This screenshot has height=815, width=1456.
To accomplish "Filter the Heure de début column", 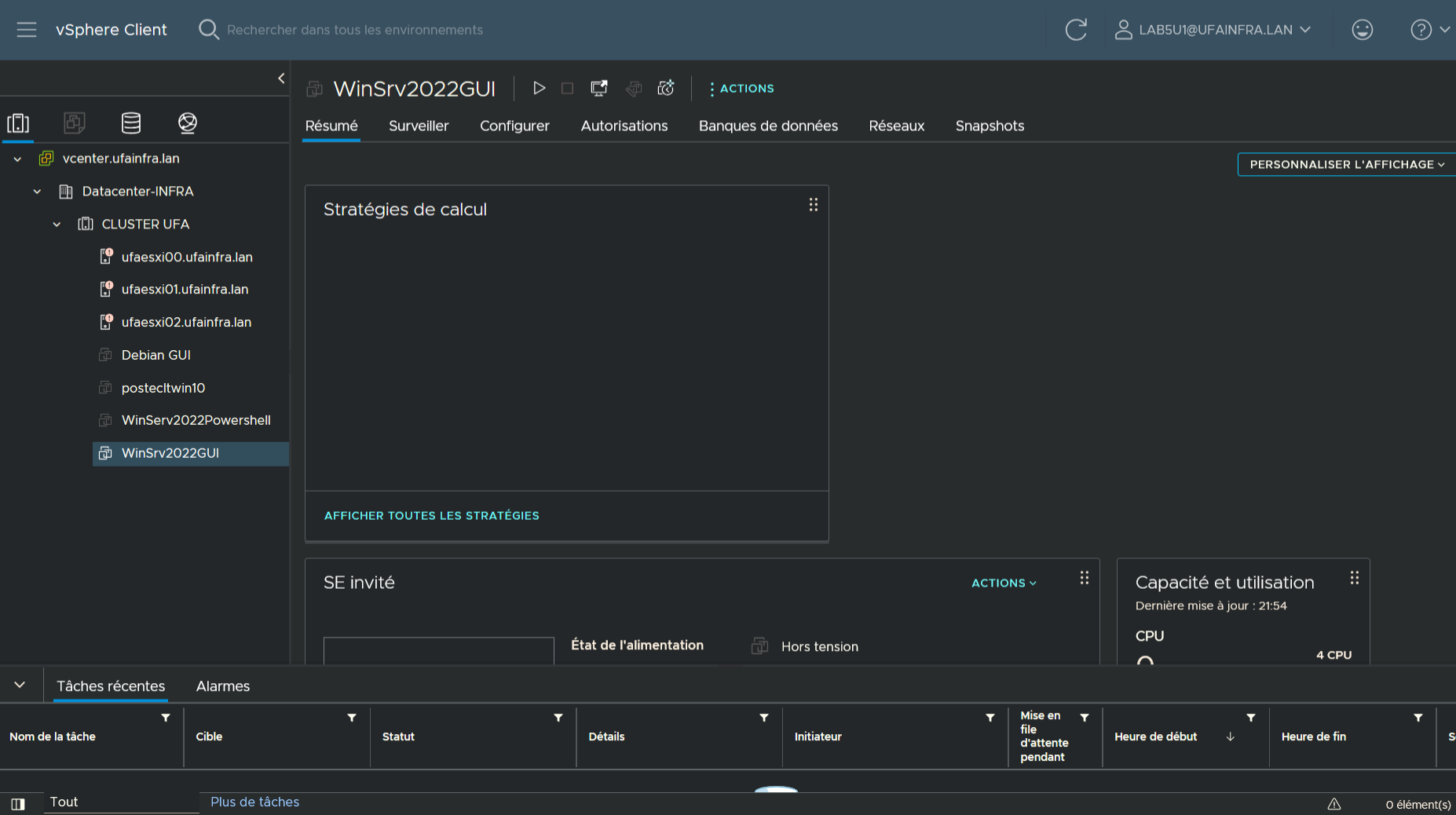I will tap(1251, 718).
